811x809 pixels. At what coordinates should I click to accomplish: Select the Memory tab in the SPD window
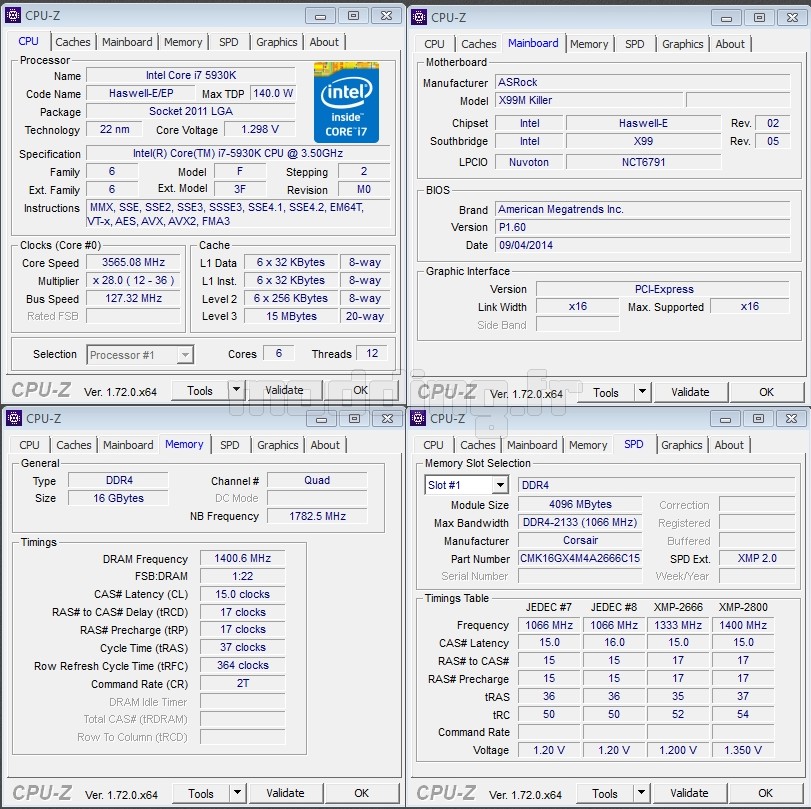pyautogui.click(x=588, y=445)
